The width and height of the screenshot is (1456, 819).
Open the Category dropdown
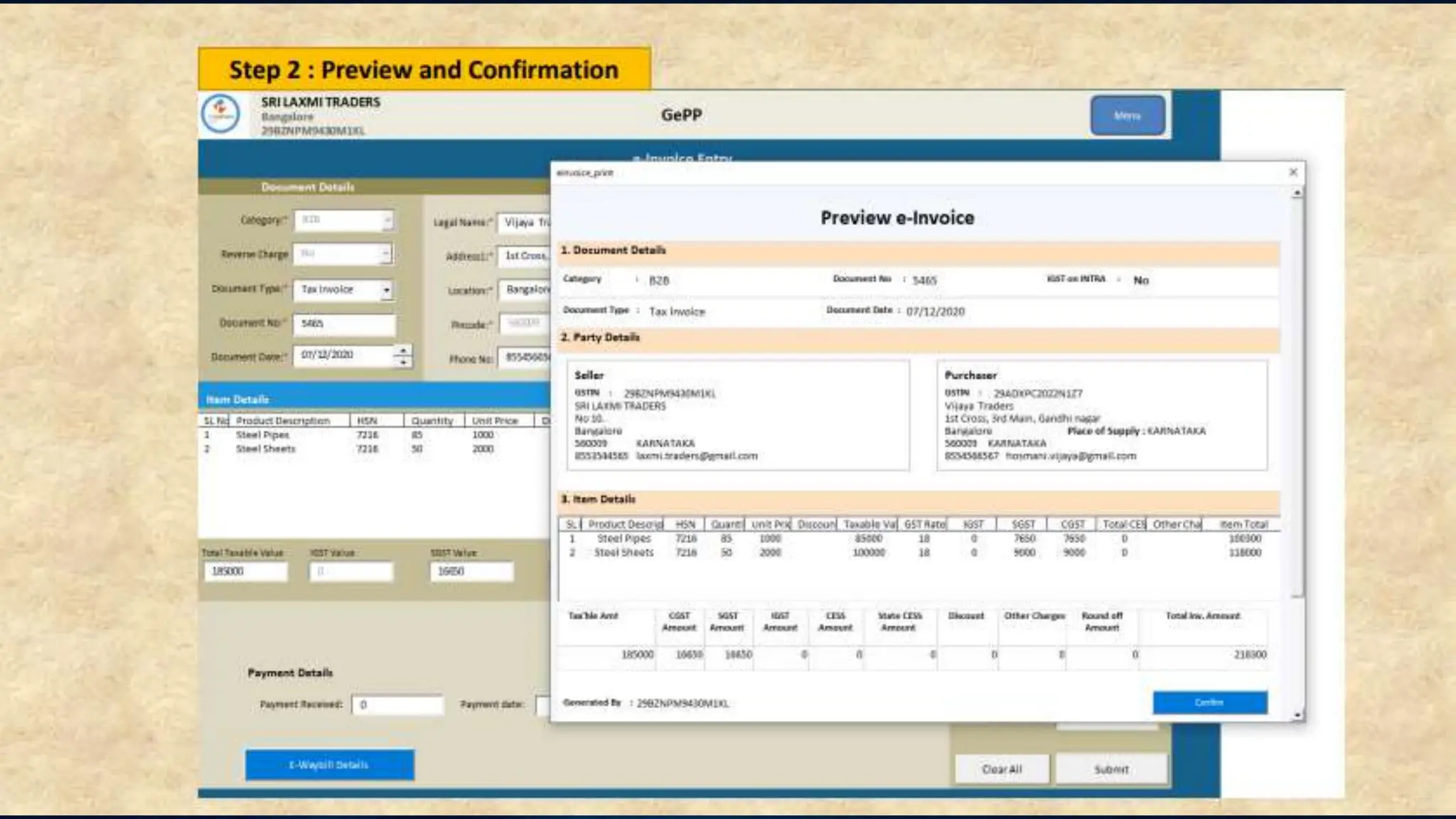coord(387,220)
